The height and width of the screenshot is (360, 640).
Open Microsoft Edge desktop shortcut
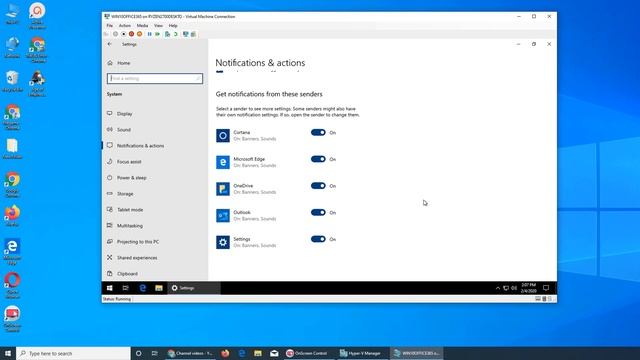(12, 252)
